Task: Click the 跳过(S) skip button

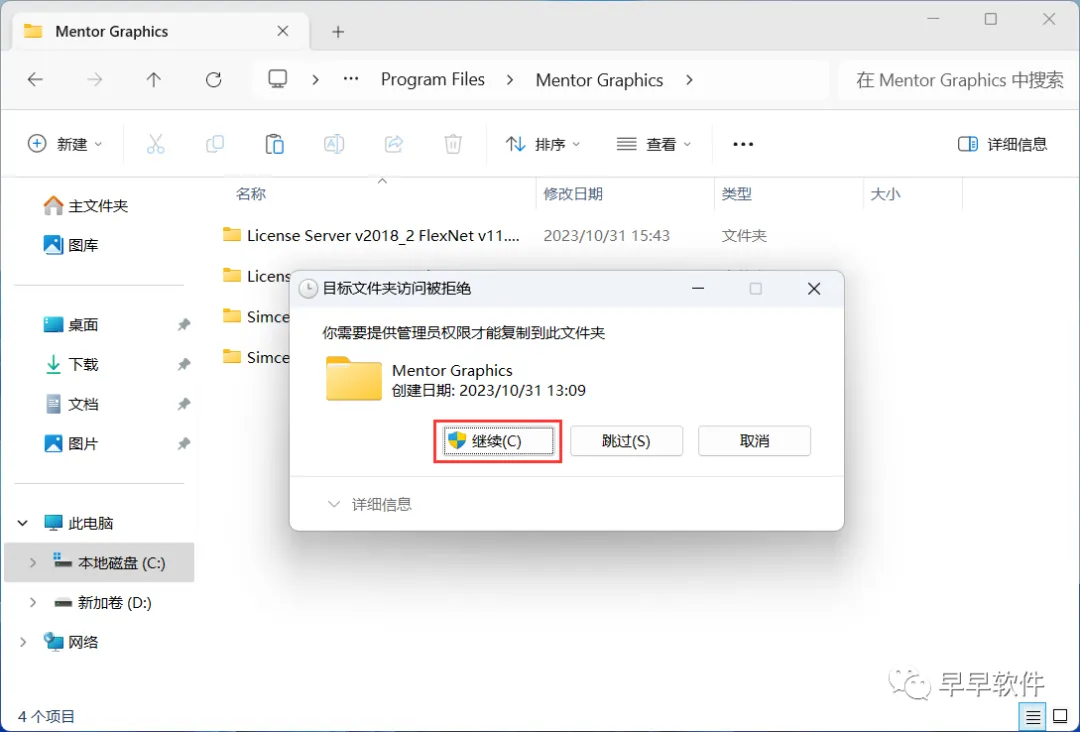Action: click(x=626, y=441)
